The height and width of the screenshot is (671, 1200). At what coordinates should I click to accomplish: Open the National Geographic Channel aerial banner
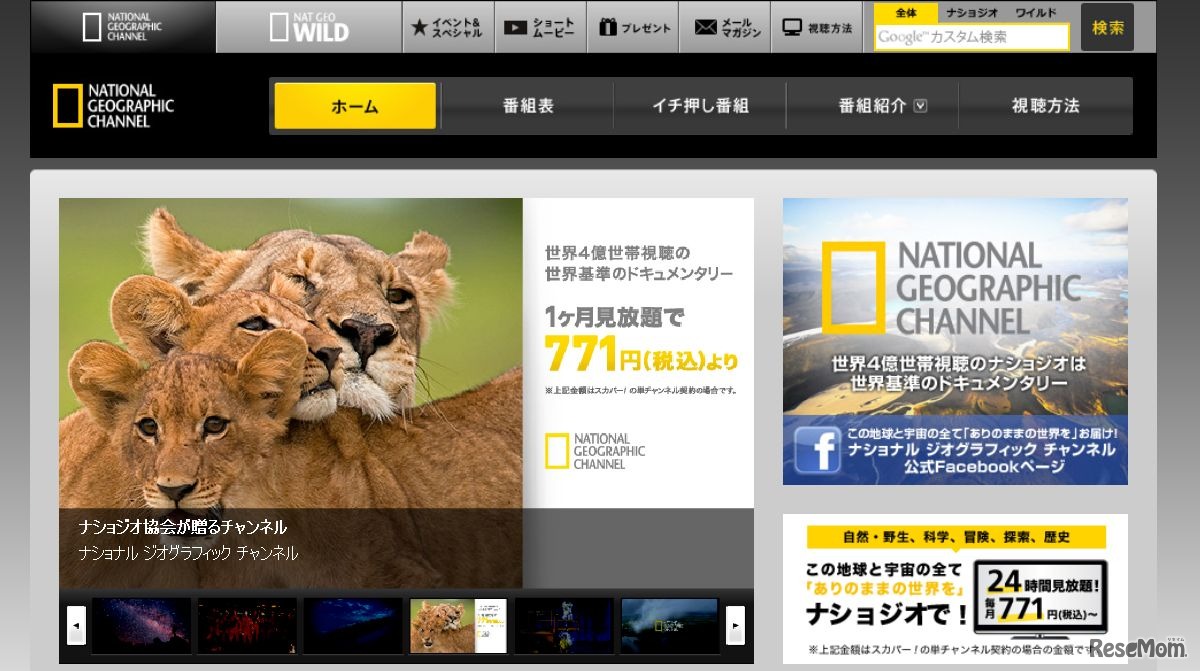(955, 341)
